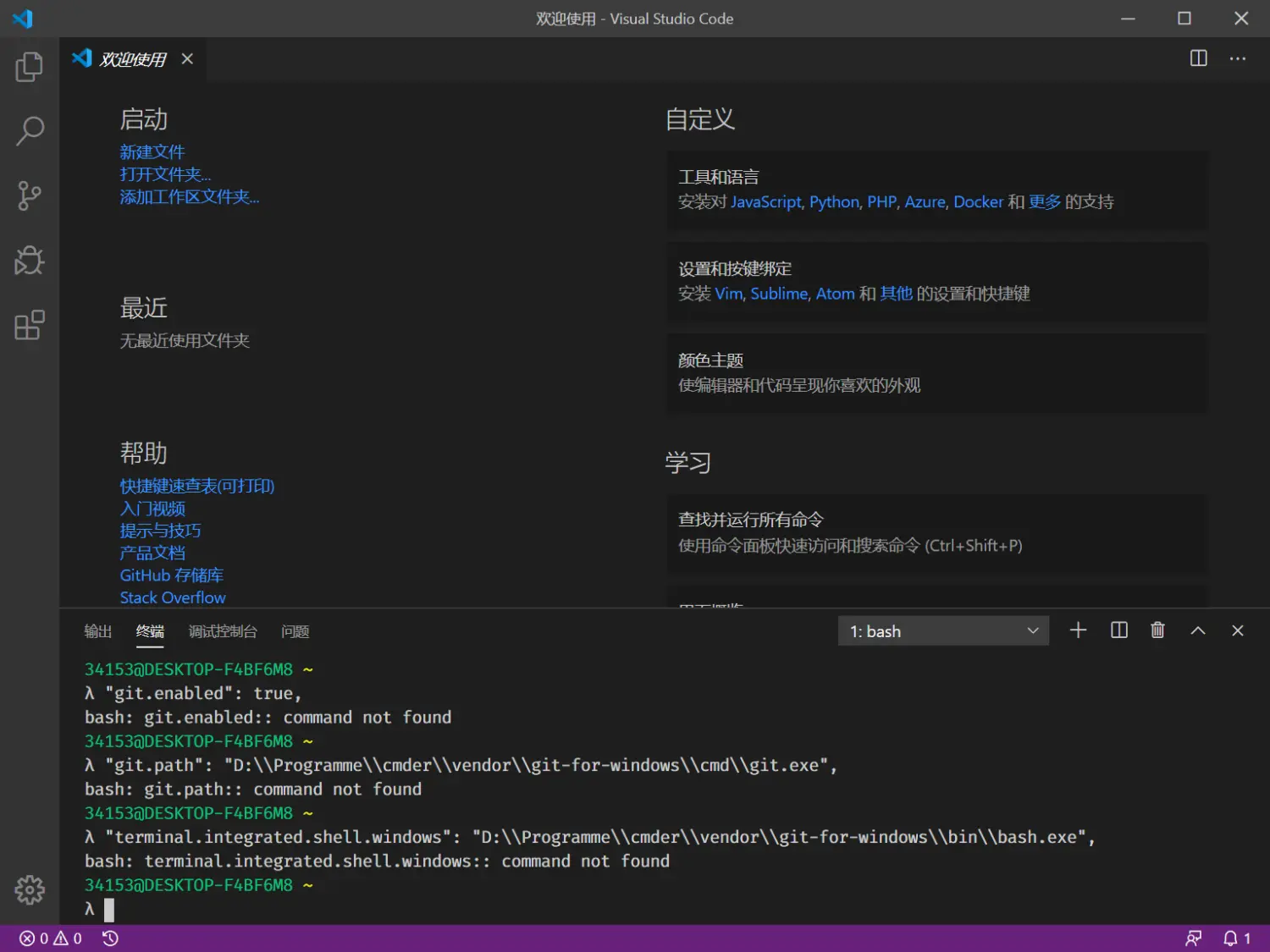The image size is (1270, 952).
Task: Open the 颜色主题 card
Action: click(x=937, y=373)
